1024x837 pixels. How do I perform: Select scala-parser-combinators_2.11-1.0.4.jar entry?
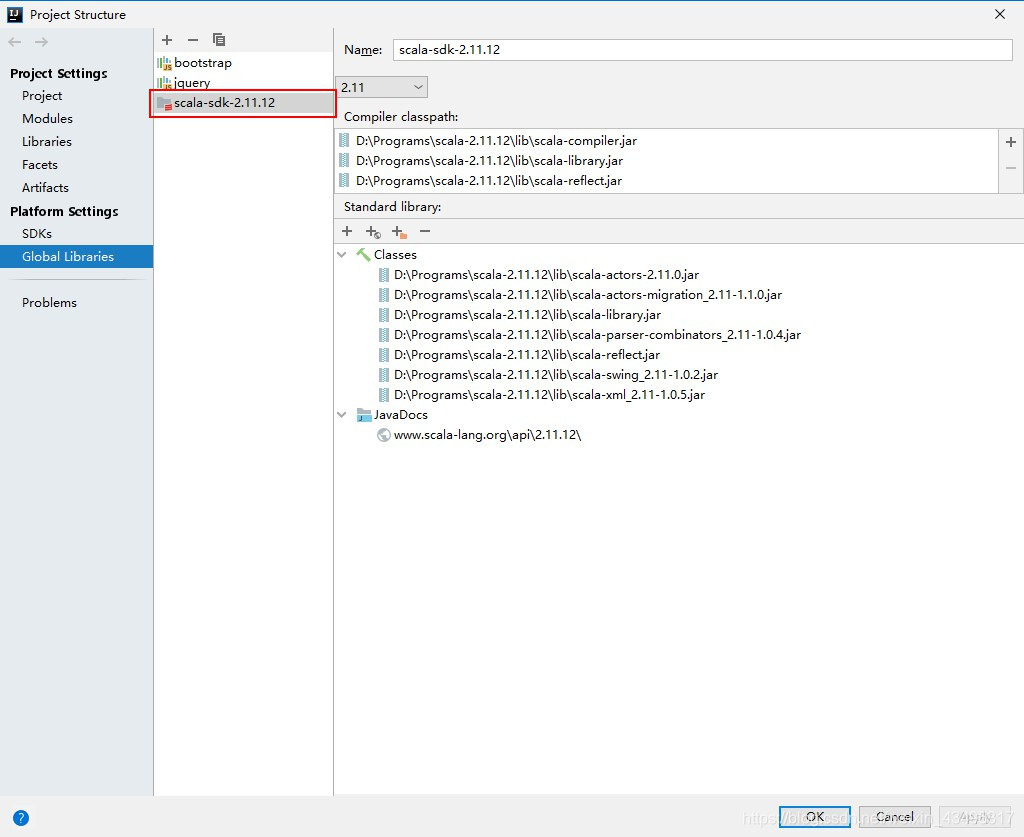pyautogui.click(x=597, y=335)
